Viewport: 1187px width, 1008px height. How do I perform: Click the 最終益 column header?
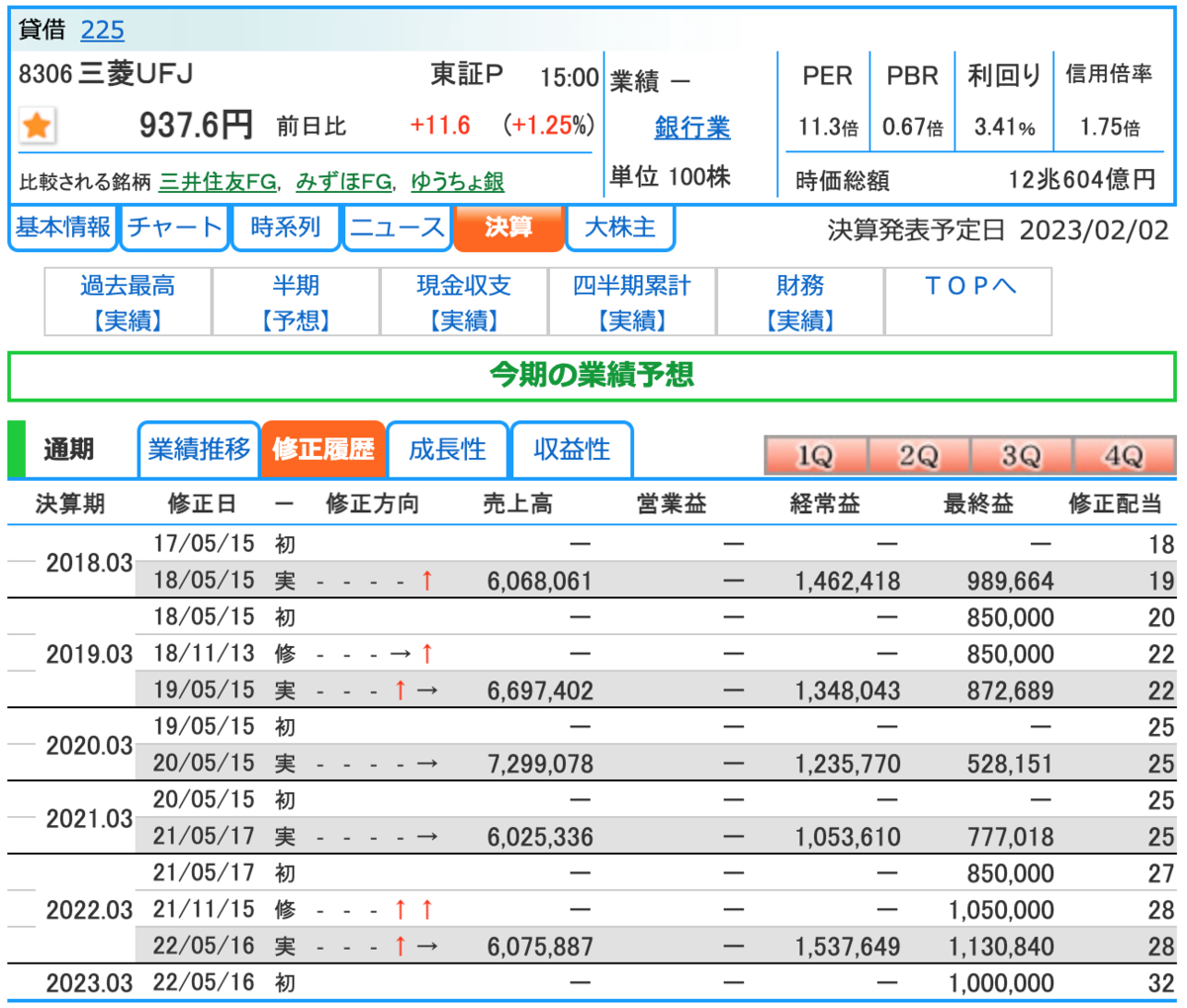coord(978,504)
